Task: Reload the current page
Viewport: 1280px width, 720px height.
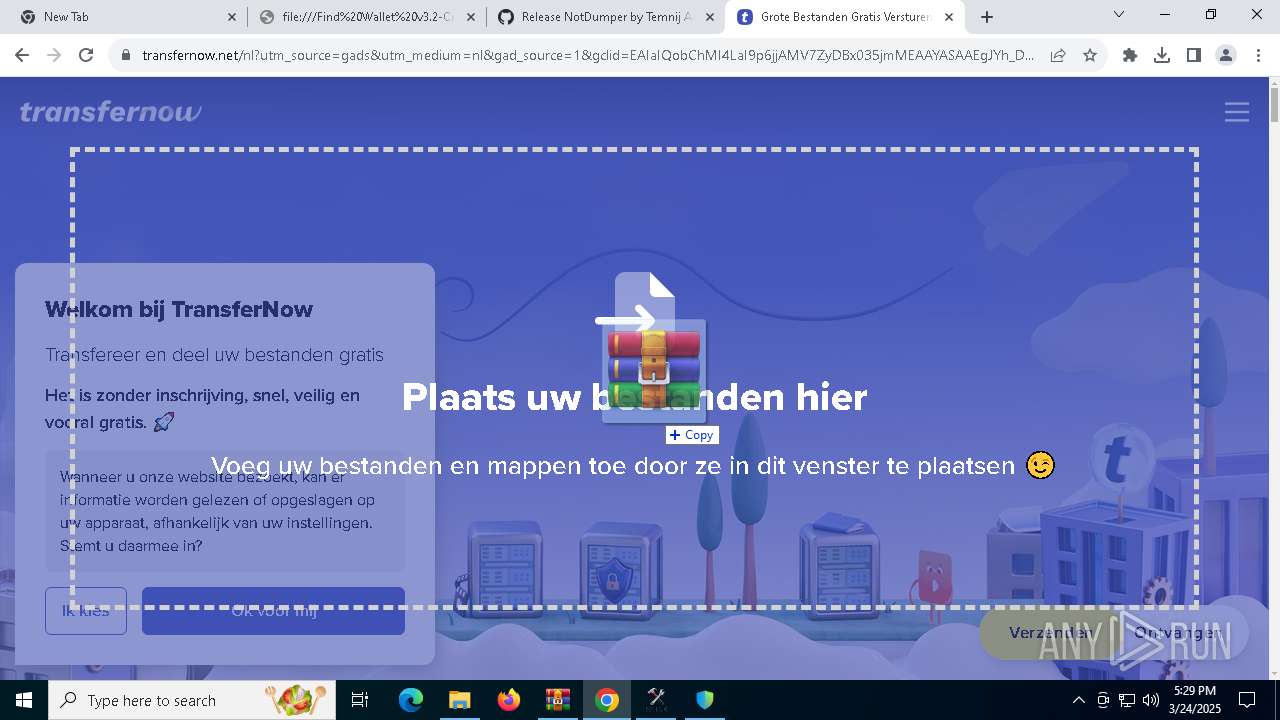Action: pos(86,56)
